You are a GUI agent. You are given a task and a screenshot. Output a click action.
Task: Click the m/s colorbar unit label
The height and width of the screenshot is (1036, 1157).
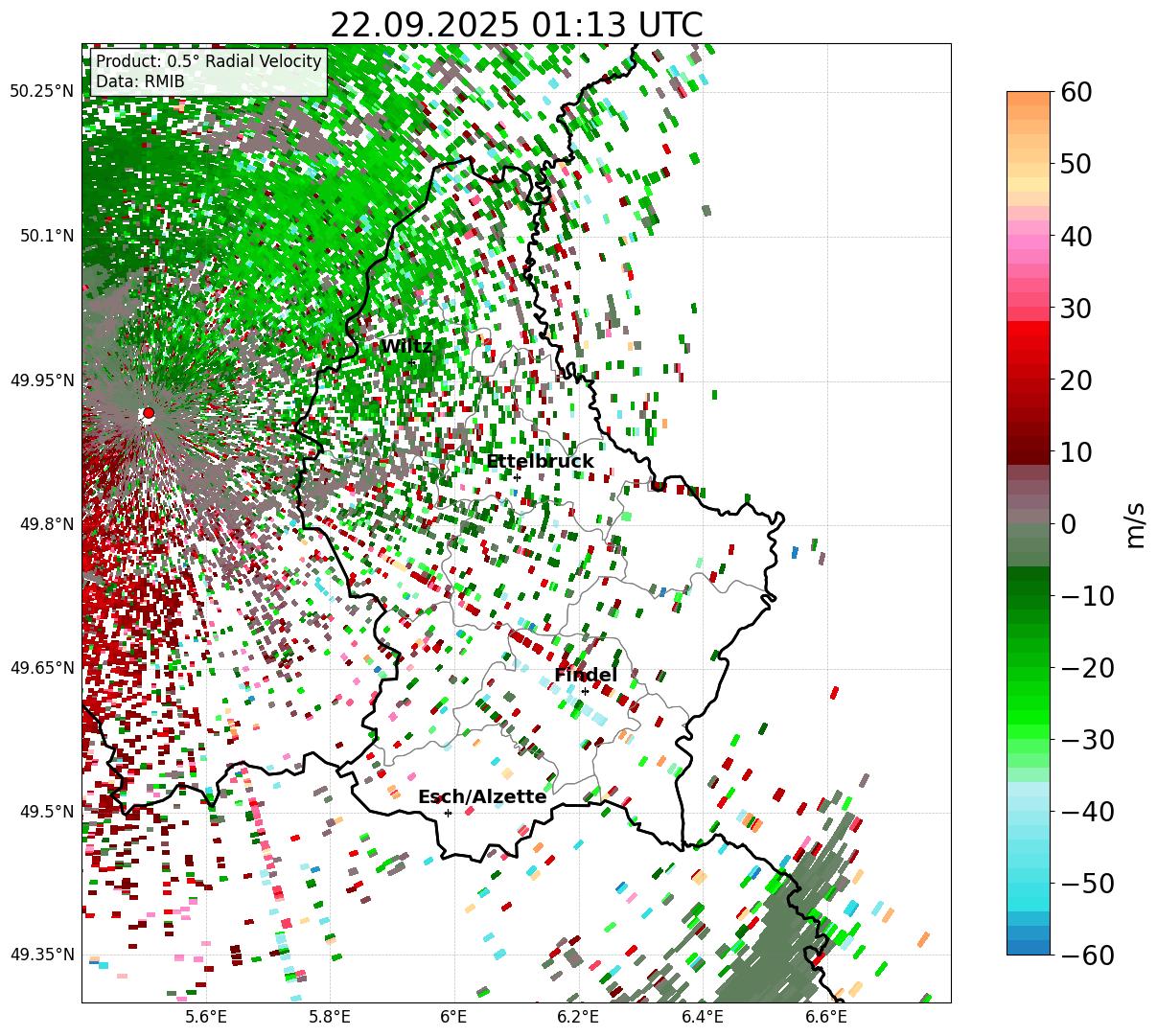click(x=1136, y=523)
